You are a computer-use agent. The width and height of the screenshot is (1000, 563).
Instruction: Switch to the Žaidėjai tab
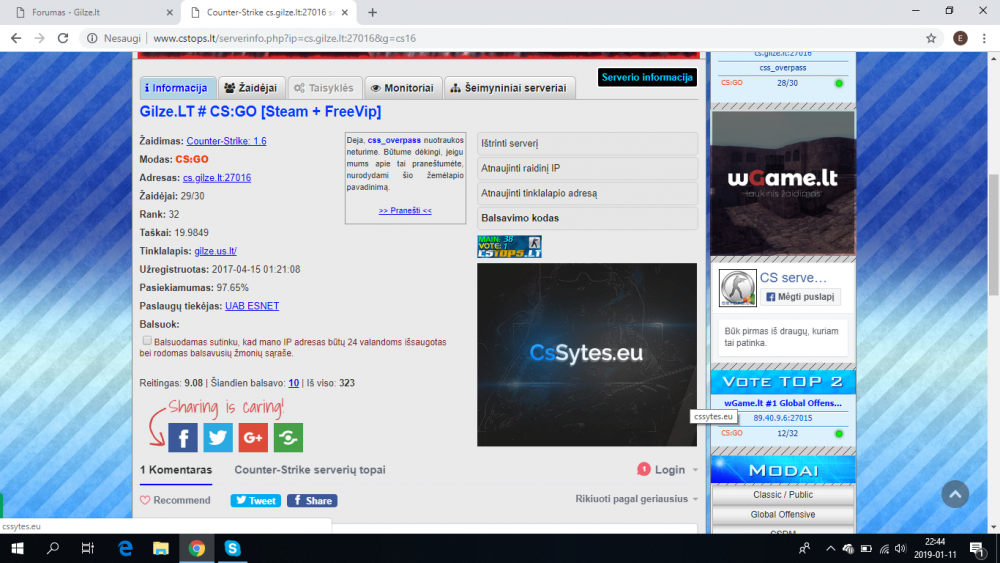251,88
